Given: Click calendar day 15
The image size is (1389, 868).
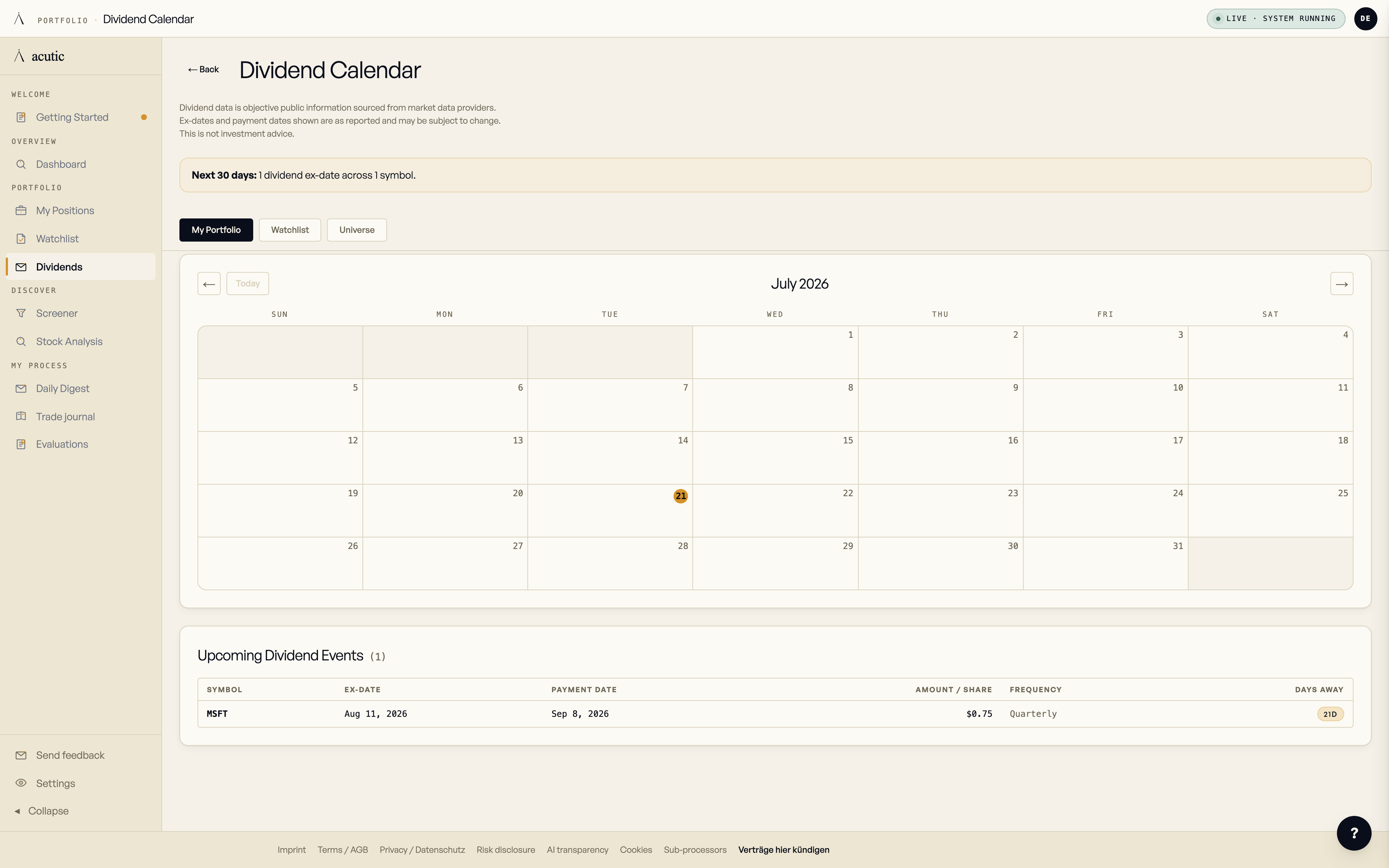Looking at the screenshot, I should pos(775,458).
